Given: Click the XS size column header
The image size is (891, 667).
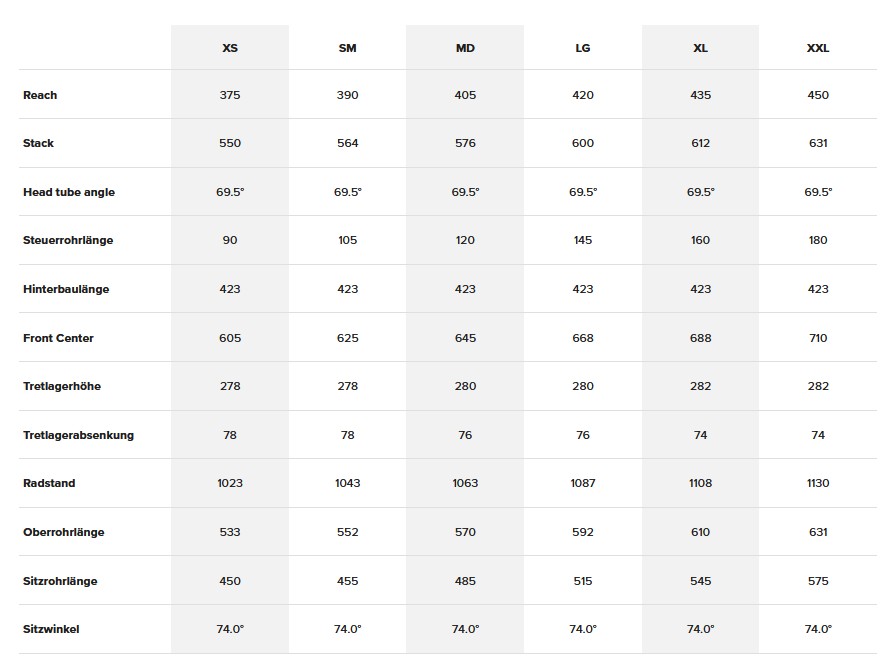Looking at the screenshot, I should (x=230, y=48).
